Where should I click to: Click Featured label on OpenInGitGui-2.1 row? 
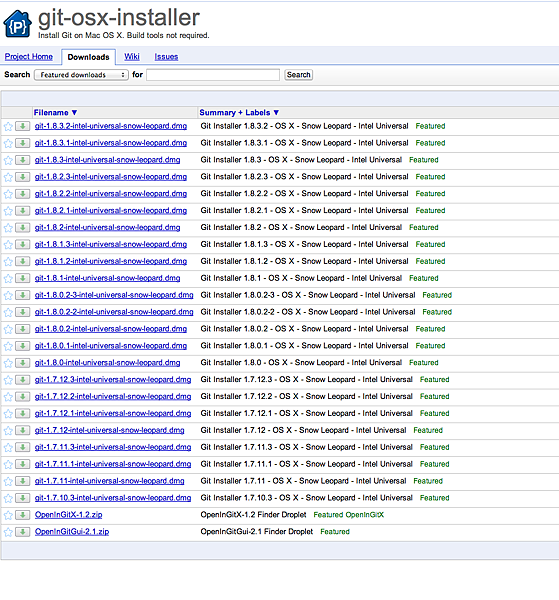(x=335, y=532)
